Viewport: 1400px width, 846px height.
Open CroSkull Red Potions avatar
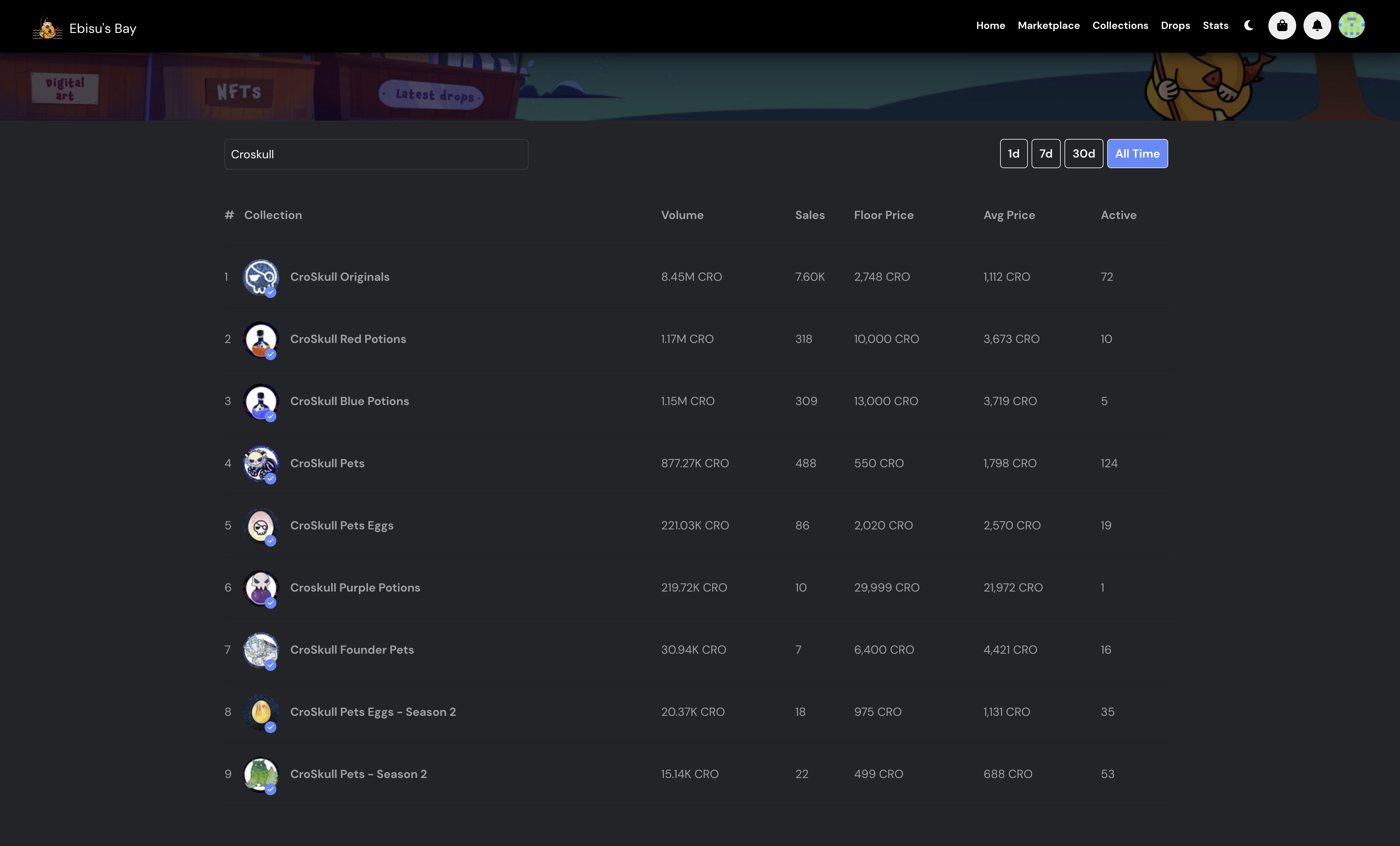[261, 339]
